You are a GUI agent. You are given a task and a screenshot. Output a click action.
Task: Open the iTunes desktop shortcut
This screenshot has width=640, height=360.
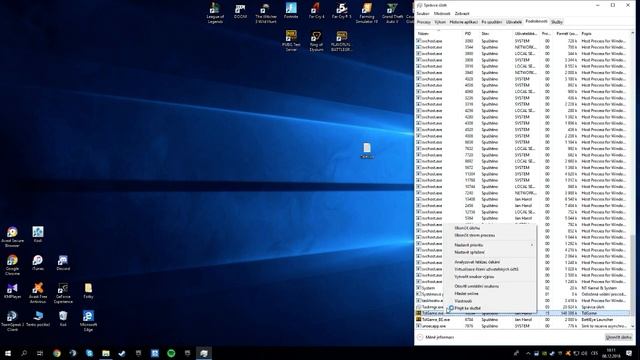(38, 262)
